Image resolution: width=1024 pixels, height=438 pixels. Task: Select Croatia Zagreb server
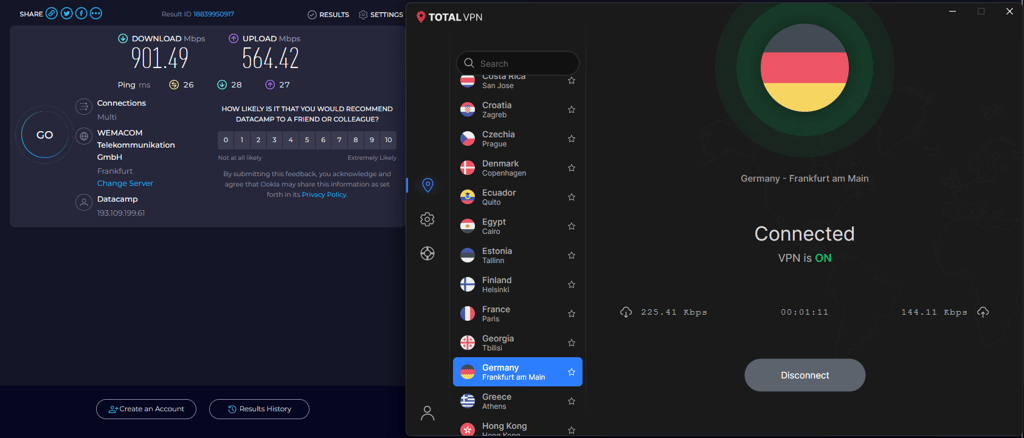pyautogui.click(x=518, y=110)
